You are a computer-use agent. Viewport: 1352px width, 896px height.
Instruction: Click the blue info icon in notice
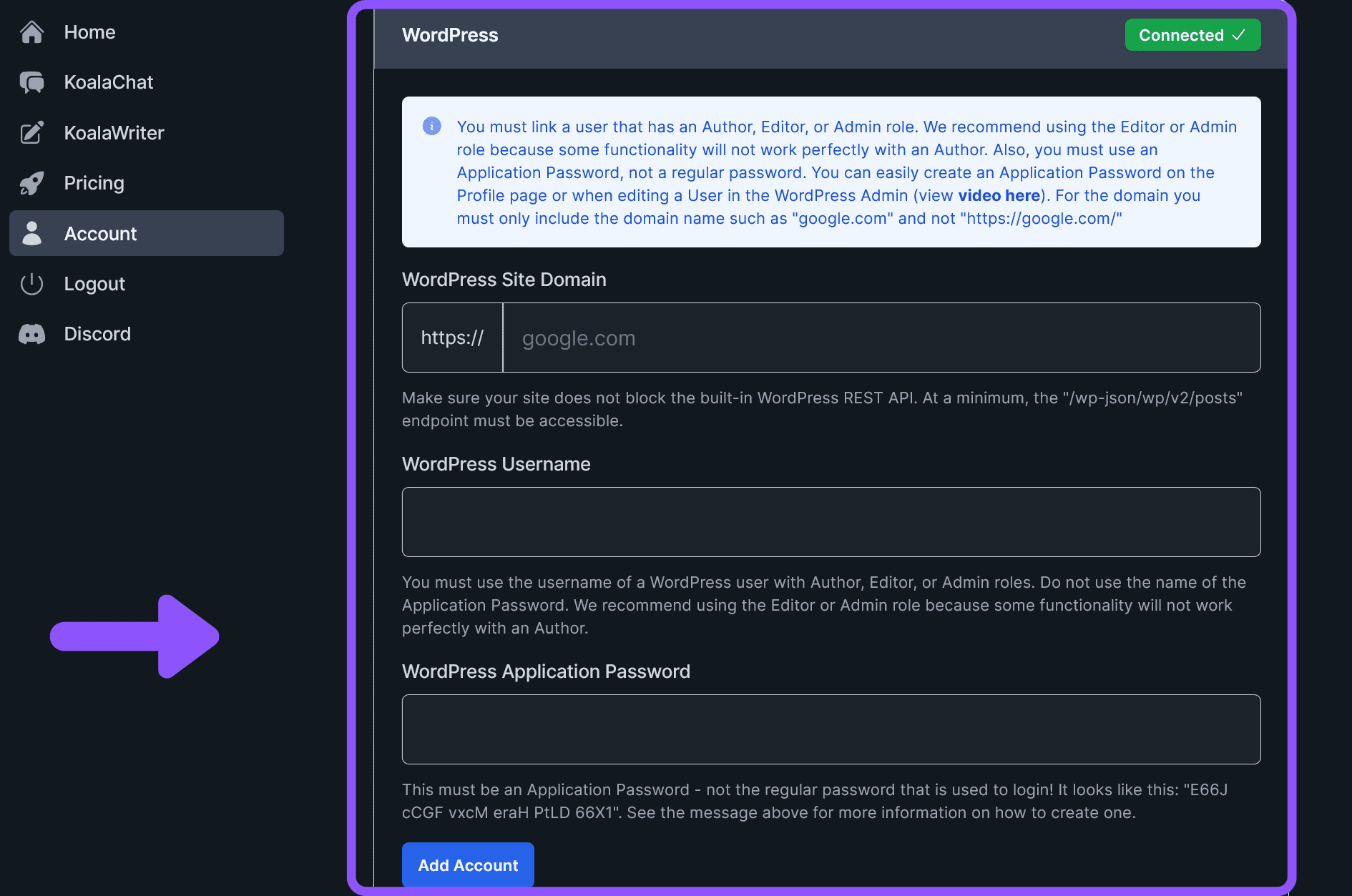(x=432, y=126)
